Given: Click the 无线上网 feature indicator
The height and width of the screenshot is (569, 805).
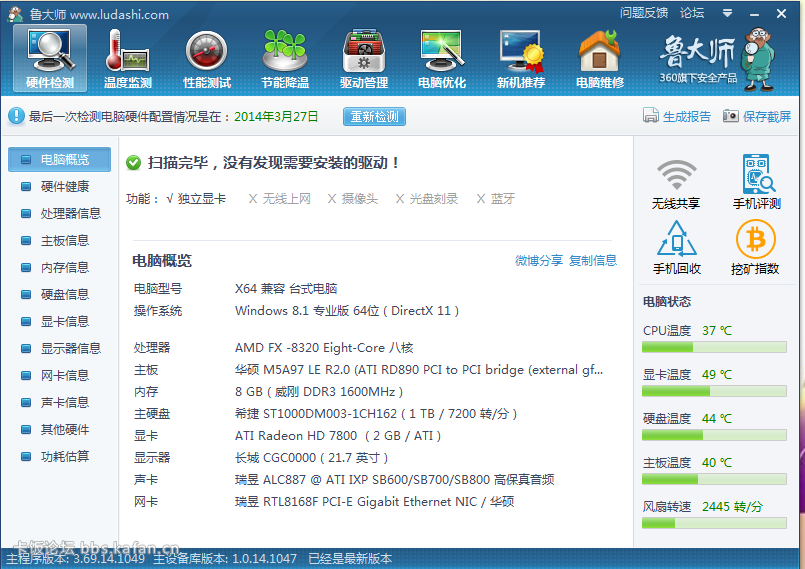Looking at the screenshot, I should 280,199.
